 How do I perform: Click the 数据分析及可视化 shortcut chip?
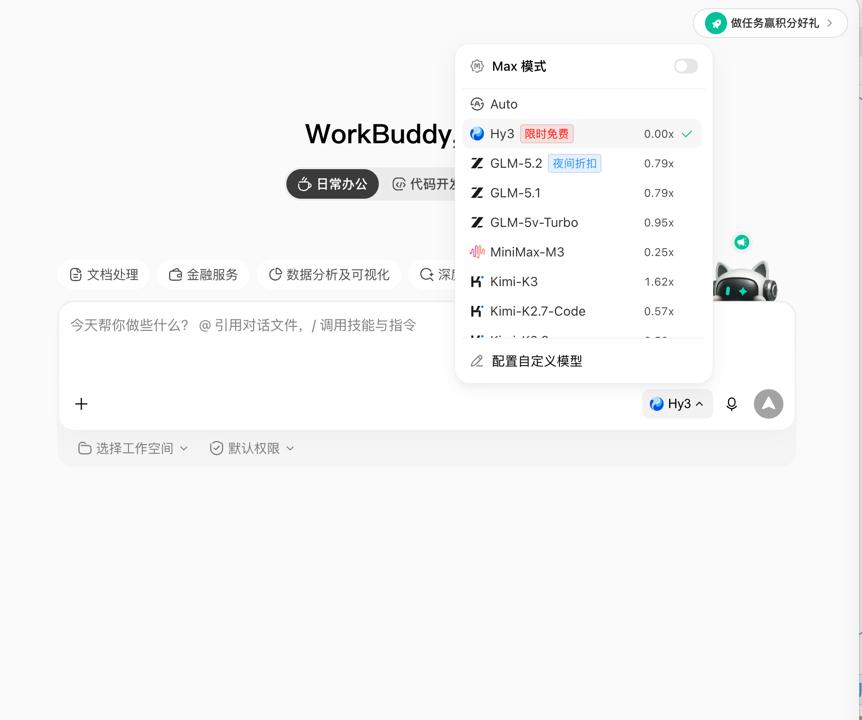[x=329, y=274]
